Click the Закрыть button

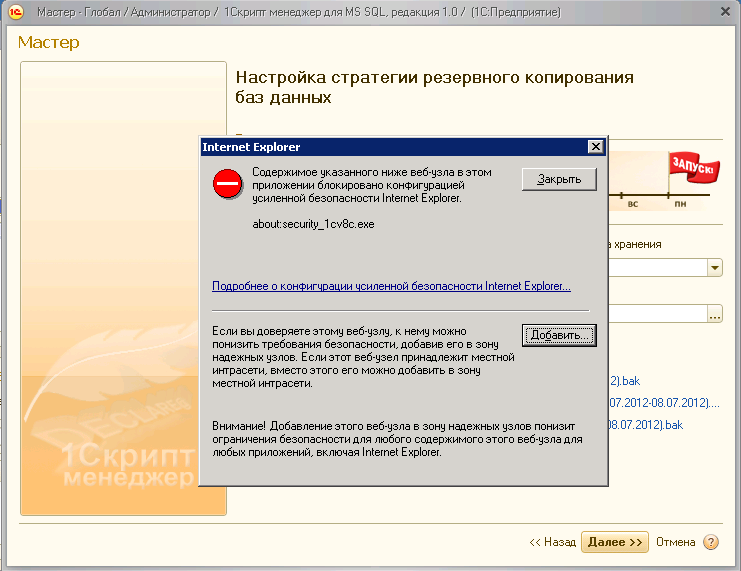559,179
